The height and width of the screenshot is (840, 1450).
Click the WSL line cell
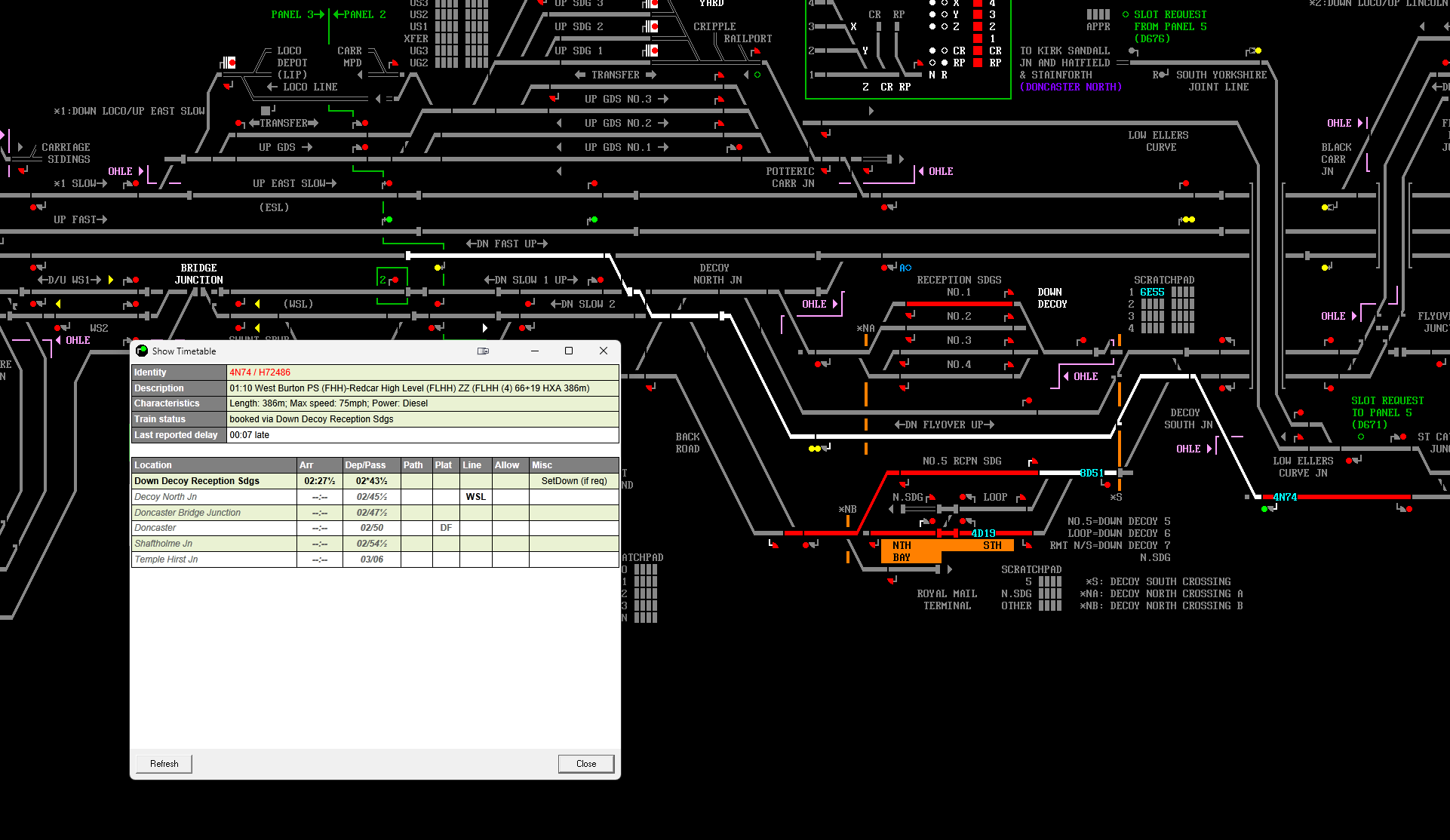[476, 497]
